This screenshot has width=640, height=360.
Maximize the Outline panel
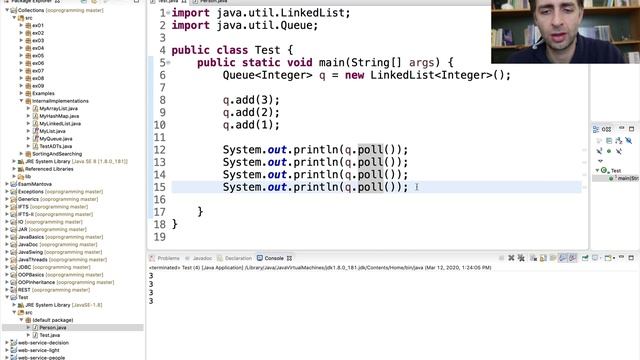pyautogui.click(x=631, y=129)
